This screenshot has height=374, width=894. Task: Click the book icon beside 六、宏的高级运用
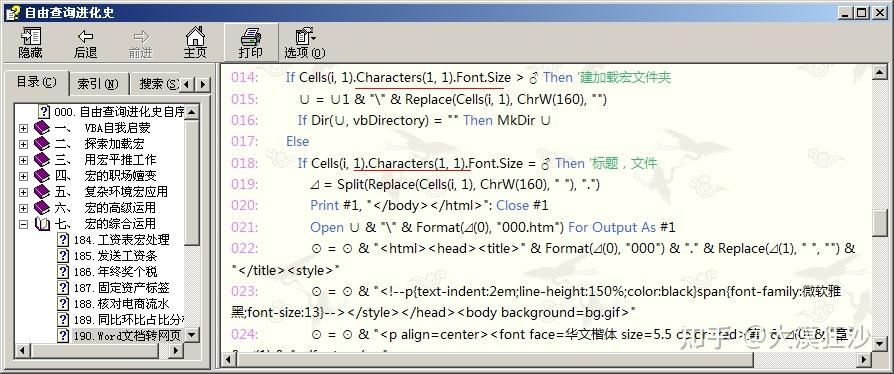pos(42,208)
